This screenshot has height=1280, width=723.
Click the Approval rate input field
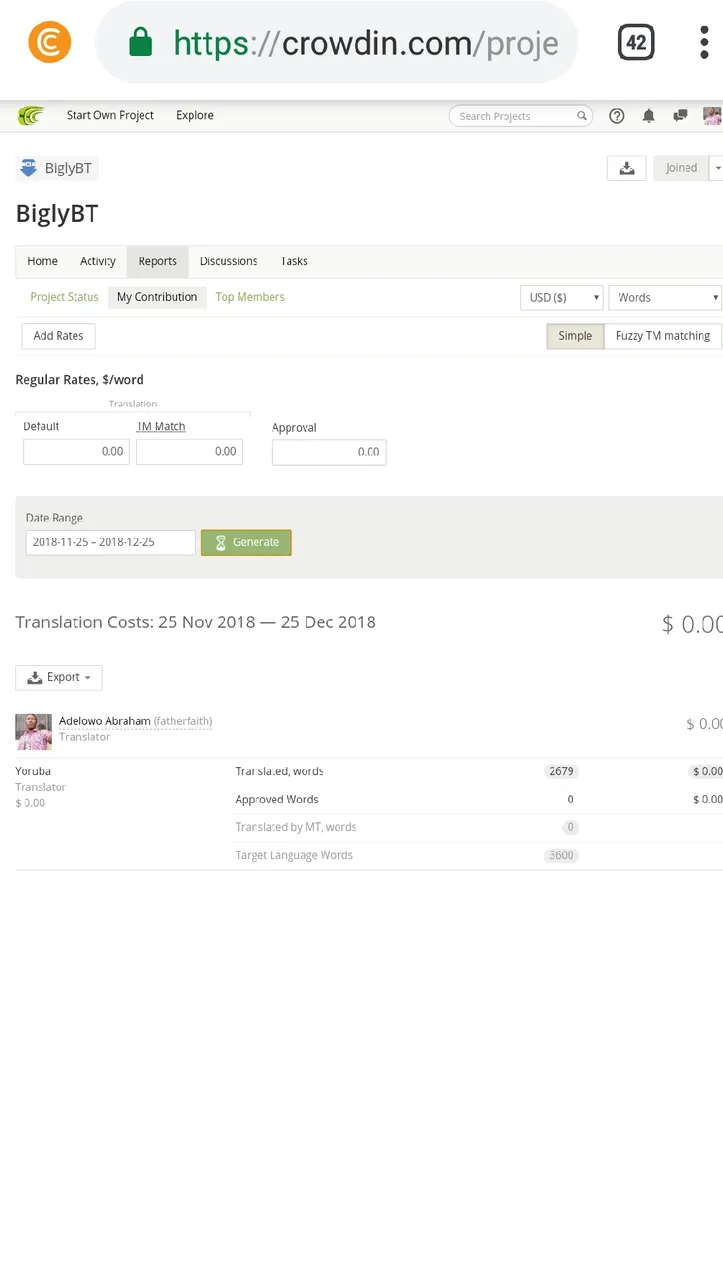pyautogui.click(x=329, y=453)
